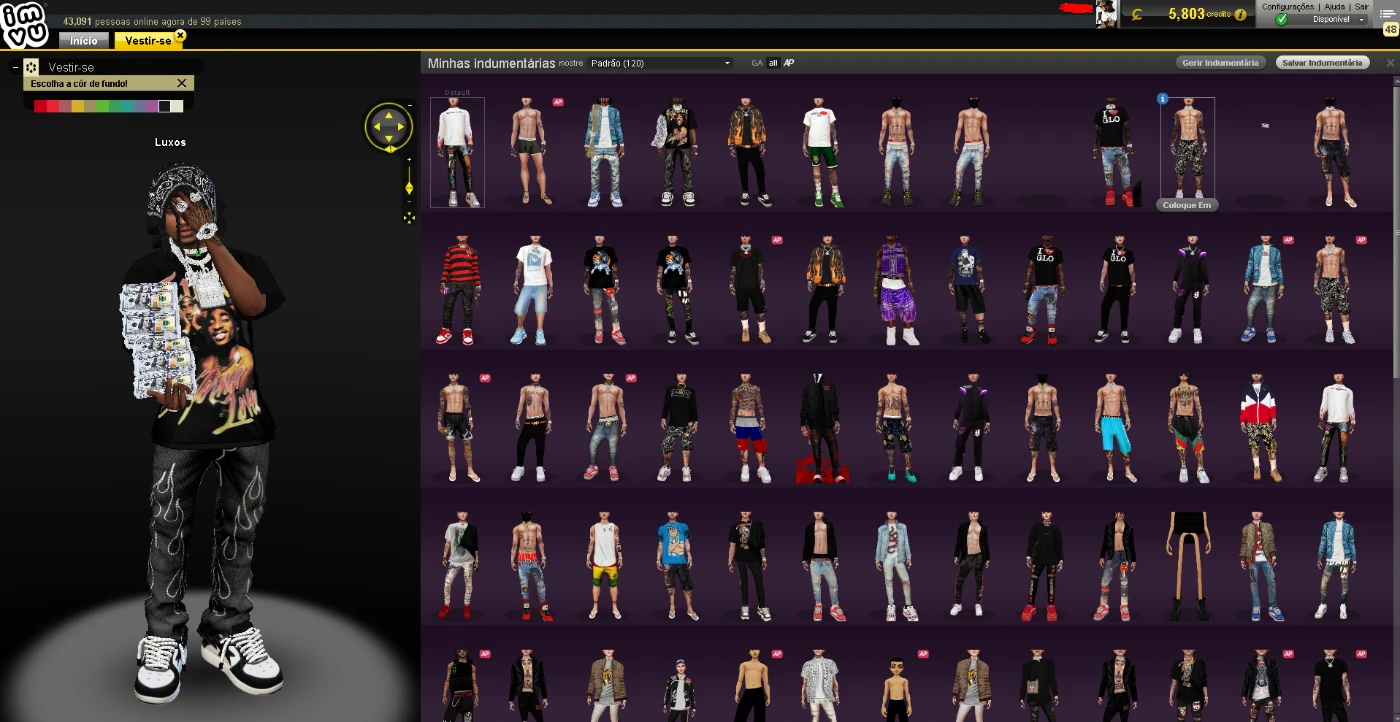Pan camera down with the down arrow
The image size is (1400, 722).
[388, 140]
